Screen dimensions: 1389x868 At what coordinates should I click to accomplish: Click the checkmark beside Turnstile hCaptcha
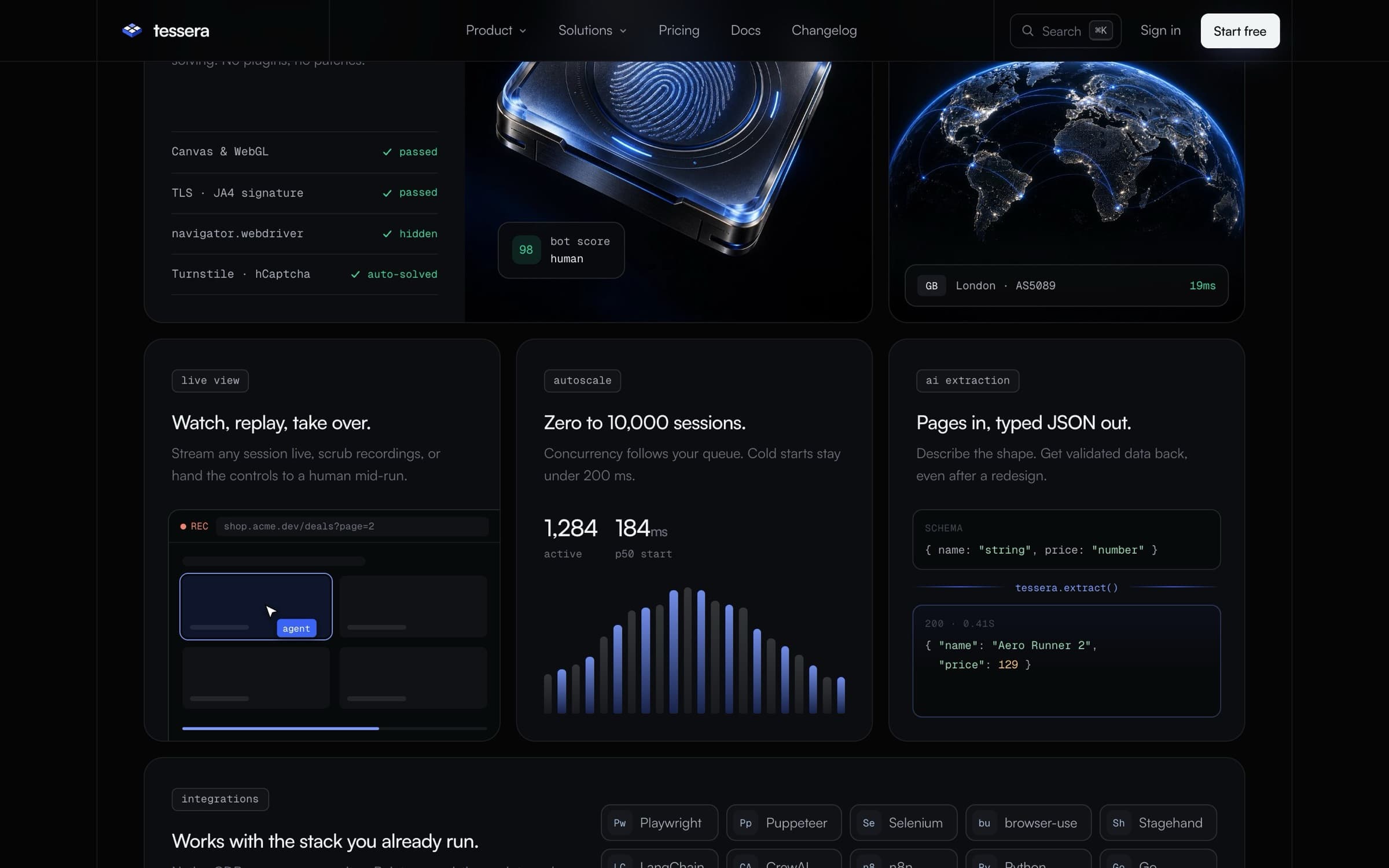pyautogui.click(x=355, y=274)
